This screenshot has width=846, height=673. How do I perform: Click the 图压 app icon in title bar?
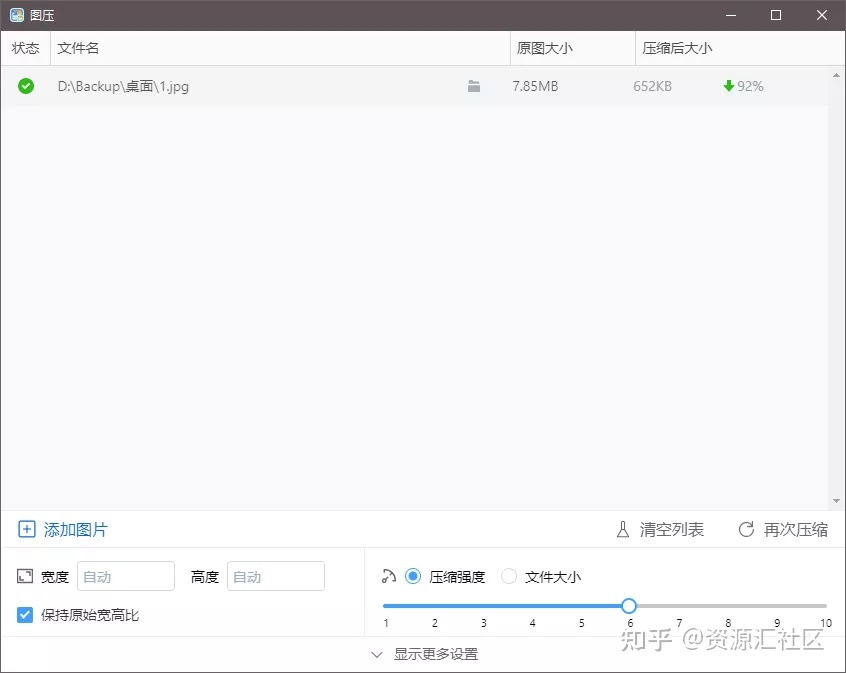(x=17, y=15)
